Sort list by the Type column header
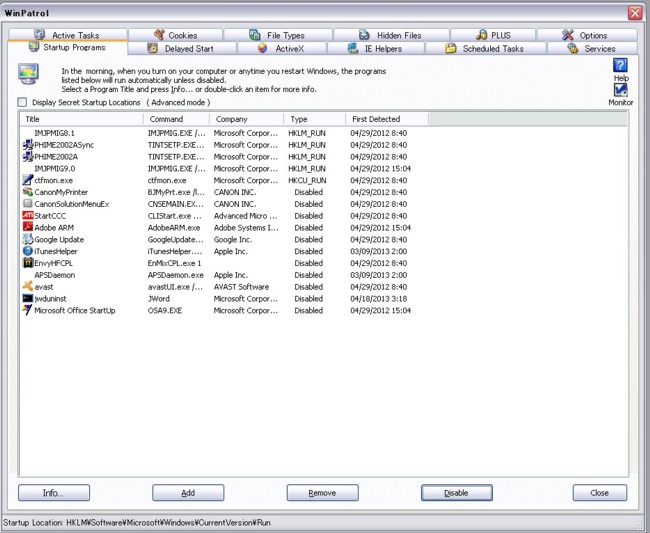This screenshot has width=650, height=533. (315, 119)
